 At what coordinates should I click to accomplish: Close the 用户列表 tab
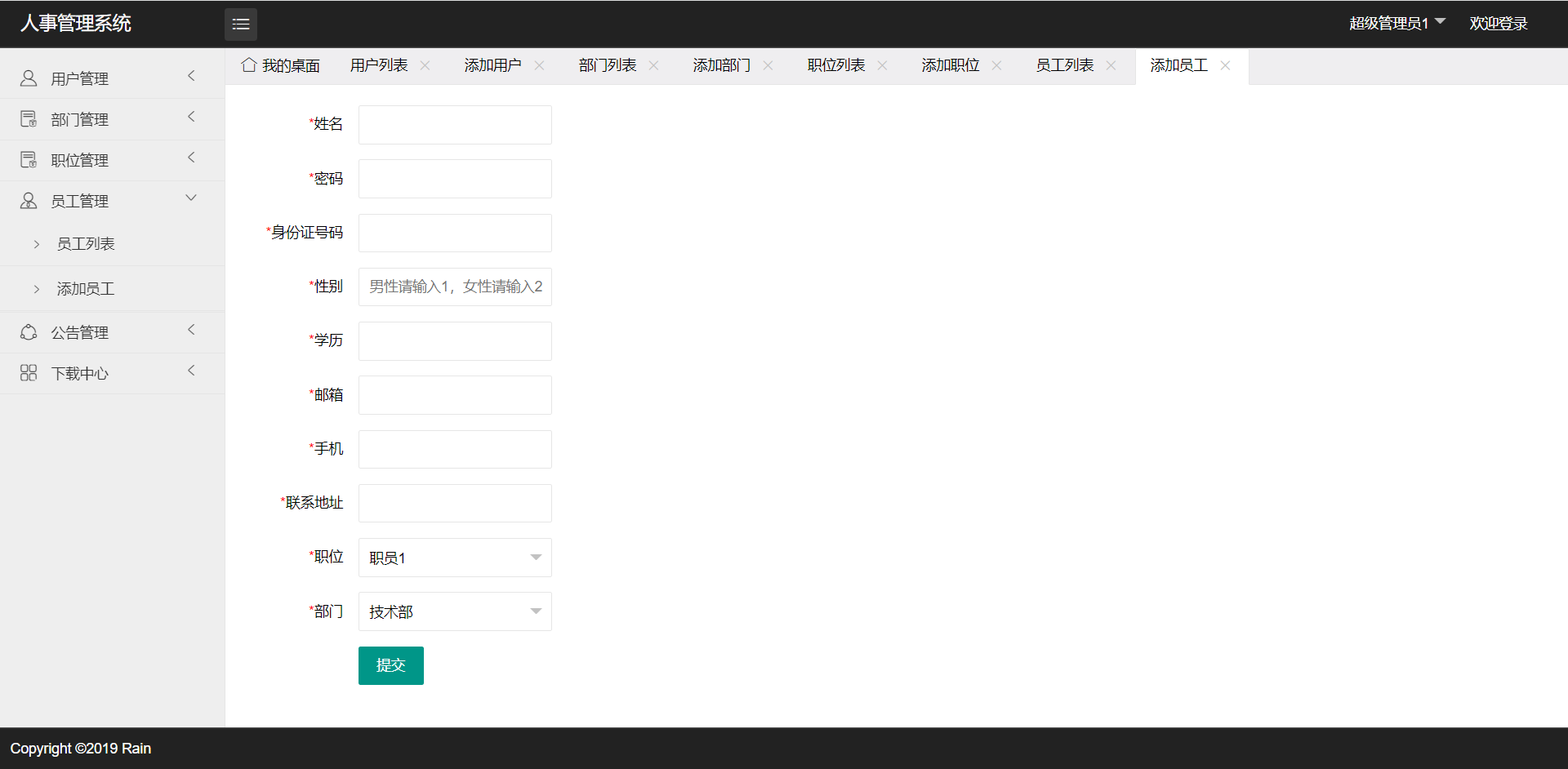[x=425, y=65]
